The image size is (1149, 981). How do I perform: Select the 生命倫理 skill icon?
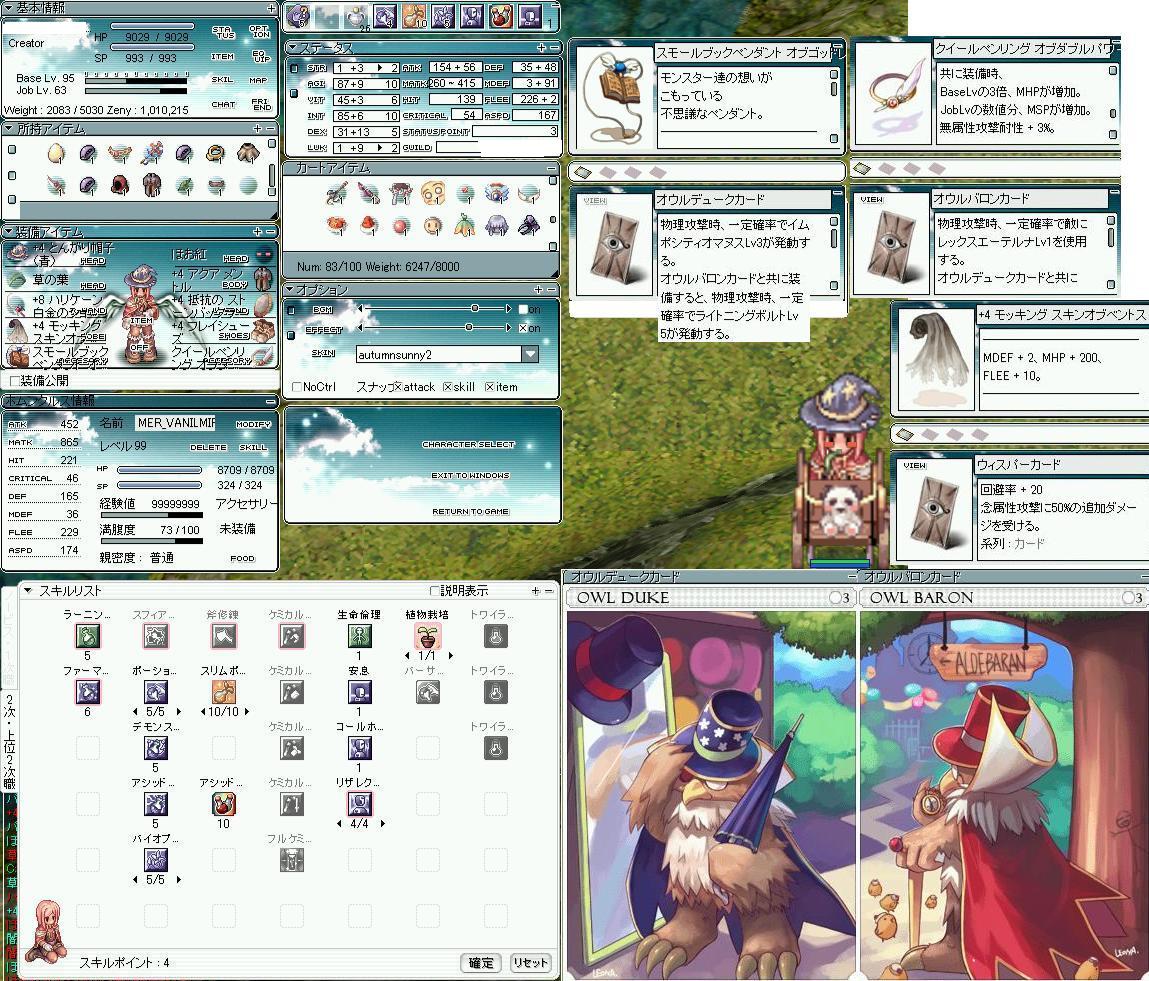359,636
